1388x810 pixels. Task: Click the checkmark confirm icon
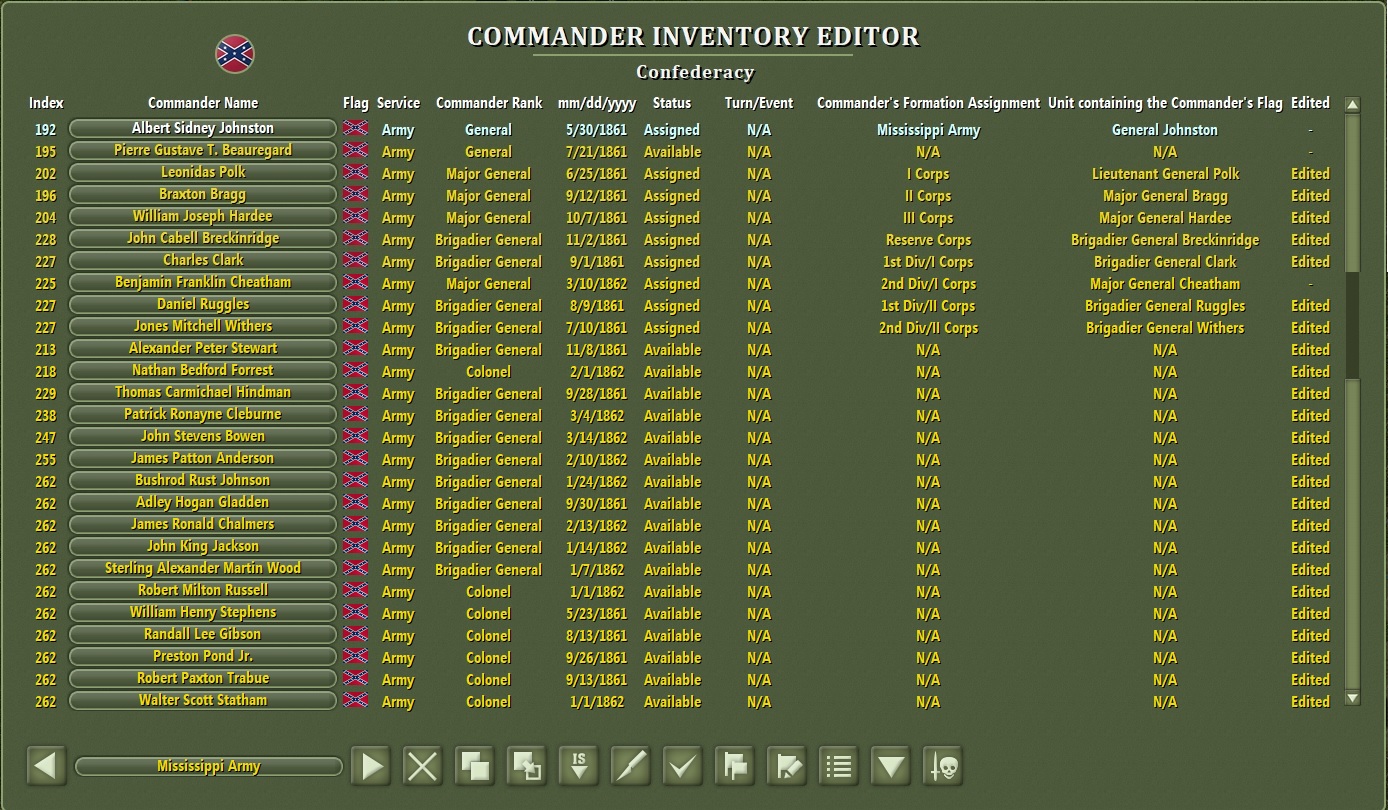[x=683, y=767]
